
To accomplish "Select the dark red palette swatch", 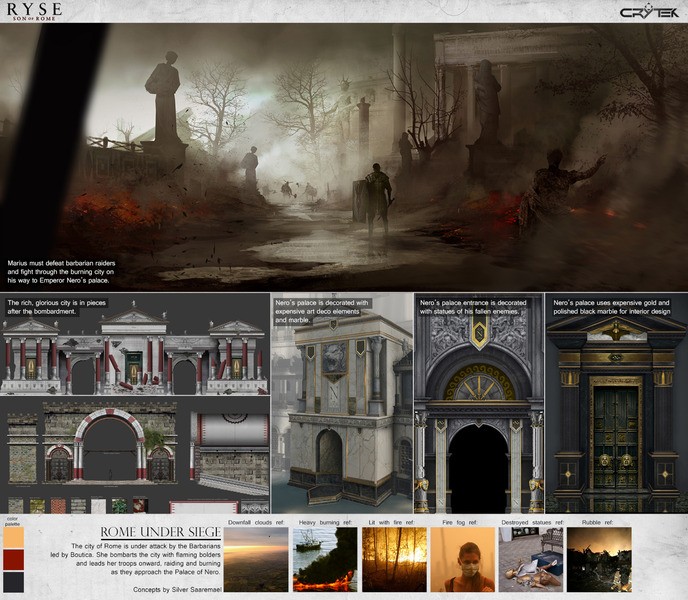I will pos(14,560).
